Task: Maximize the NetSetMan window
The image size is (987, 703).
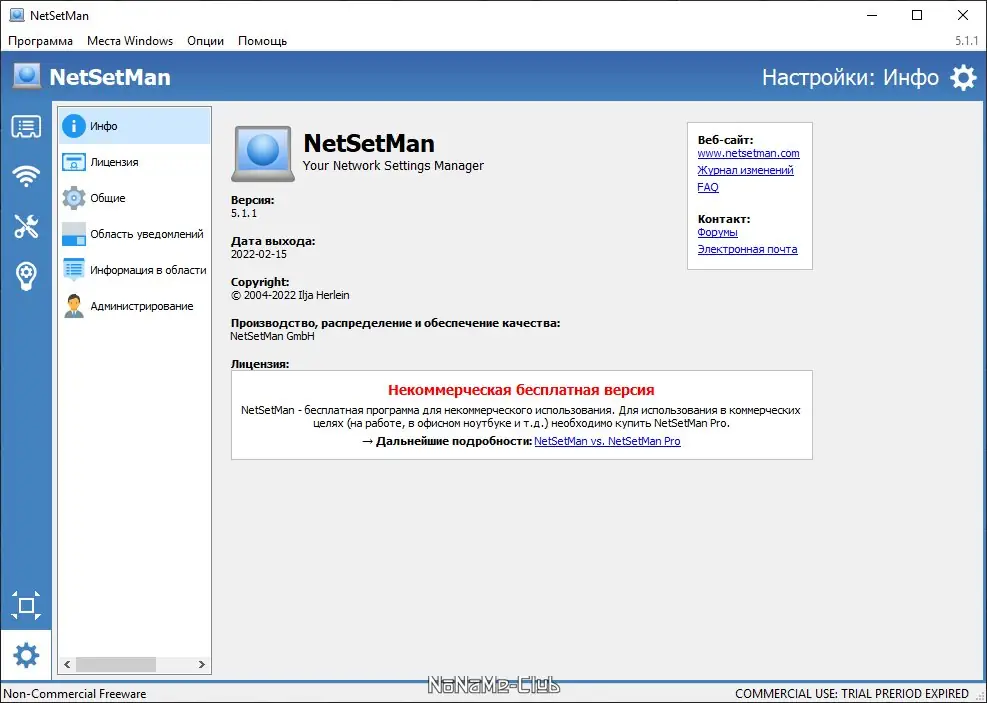Action: [917, 15]
